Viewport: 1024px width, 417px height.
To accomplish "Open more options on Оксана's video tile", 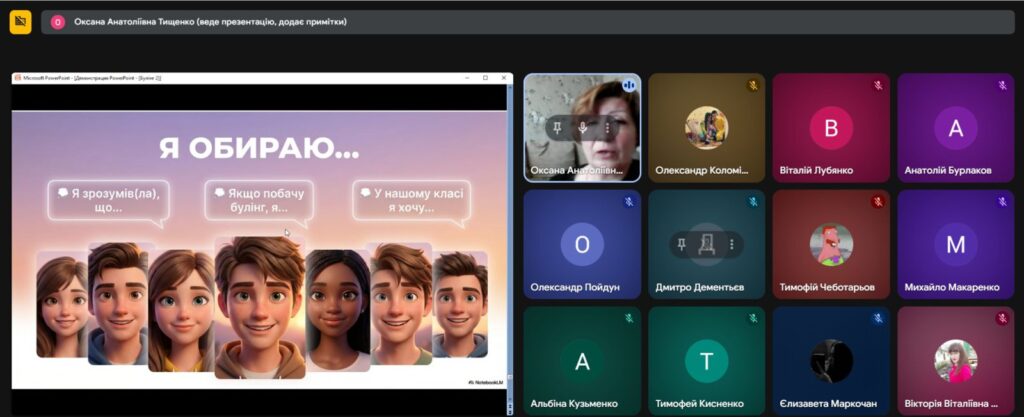I will tap(607, 128).
